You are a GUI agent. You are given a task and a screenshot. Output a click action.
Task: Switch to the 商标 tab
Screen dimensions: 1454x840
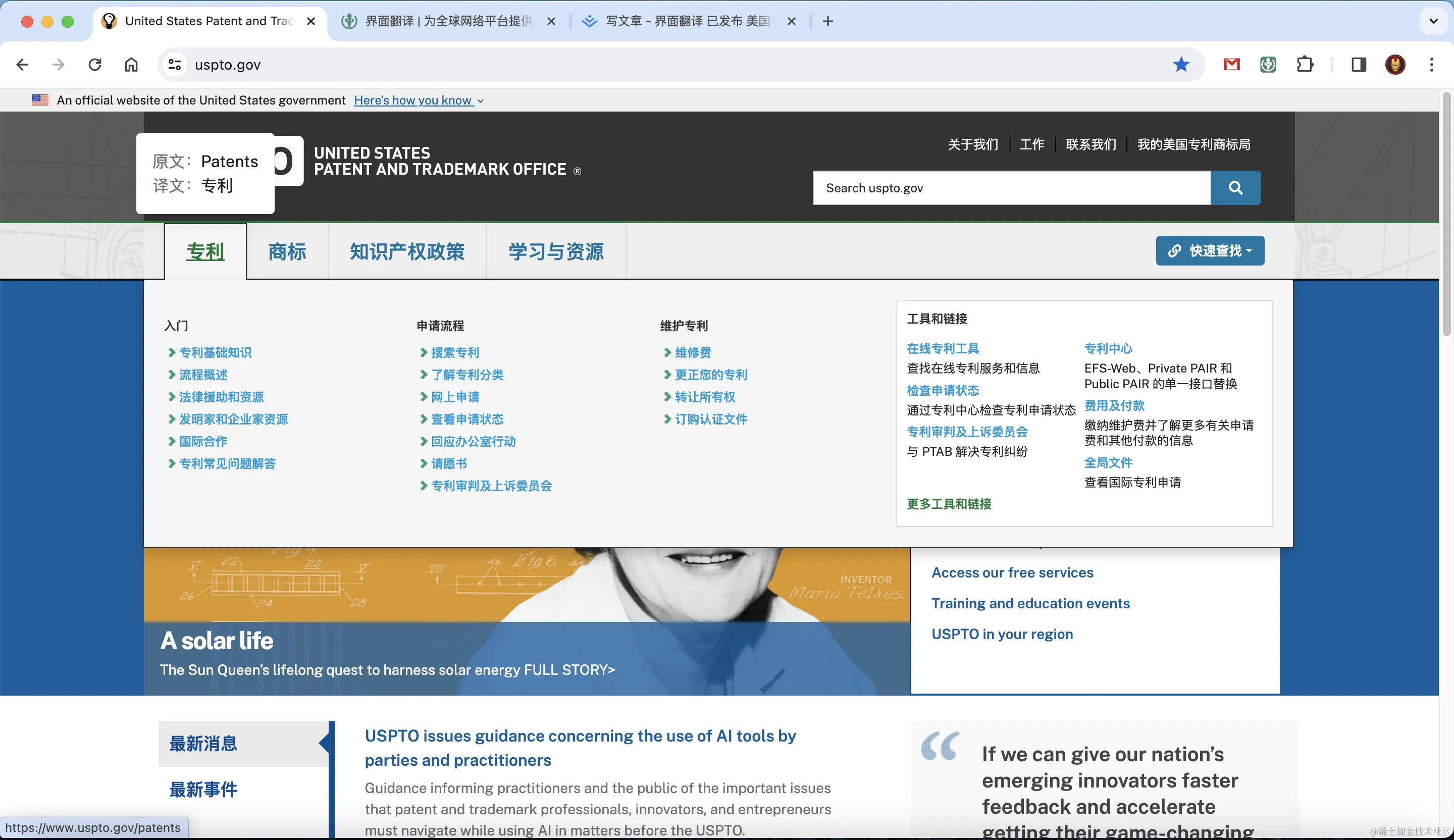click(x=287, y=251)
